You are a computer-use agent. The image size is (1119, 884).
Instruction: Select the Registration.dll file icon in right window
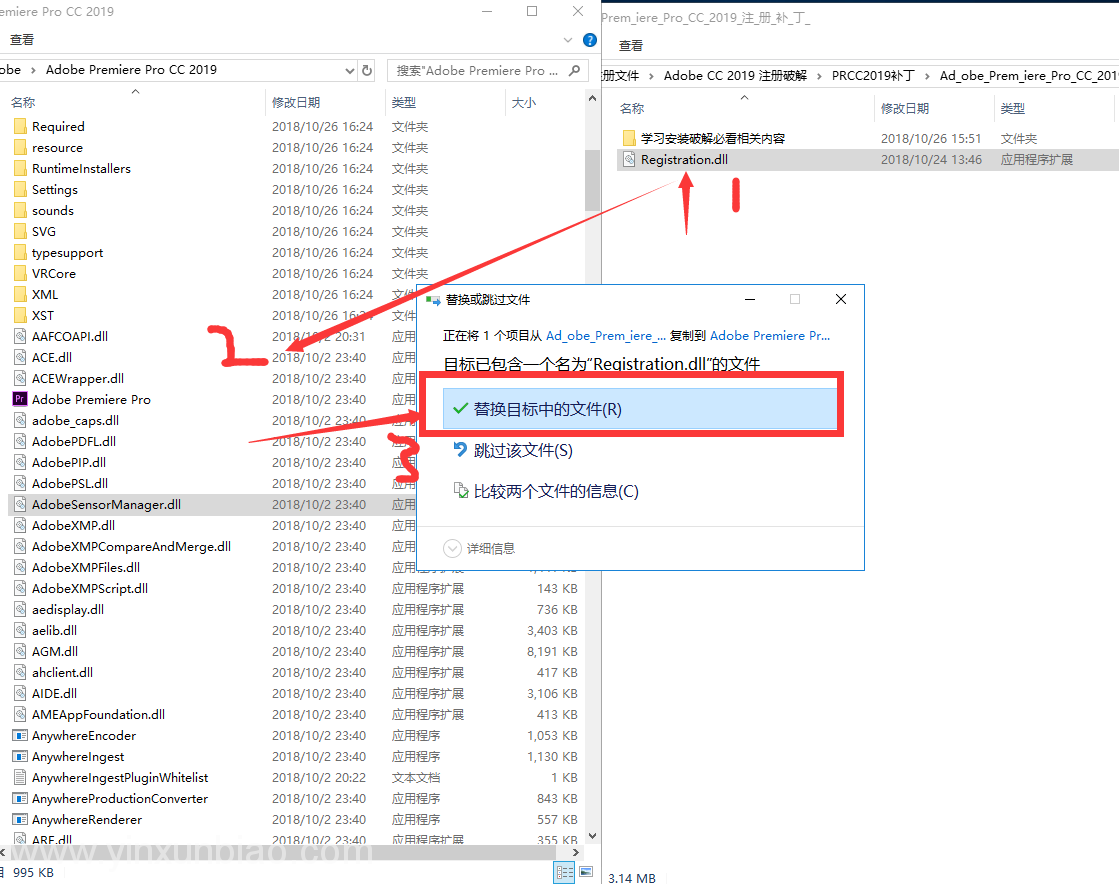click(x=629, y=159)
